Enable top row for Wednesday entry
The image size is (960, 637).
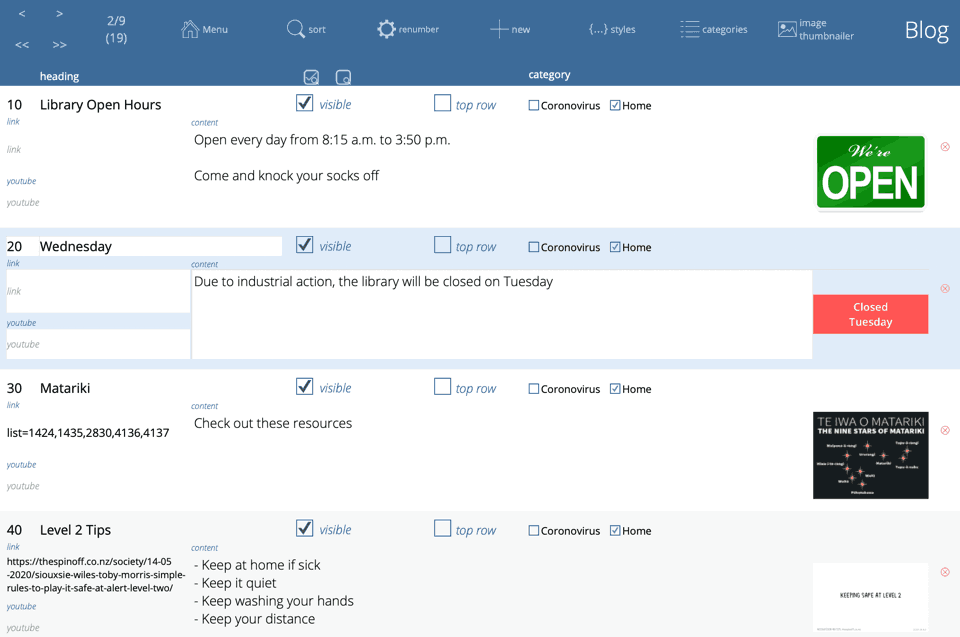click(x=442, y=245)
